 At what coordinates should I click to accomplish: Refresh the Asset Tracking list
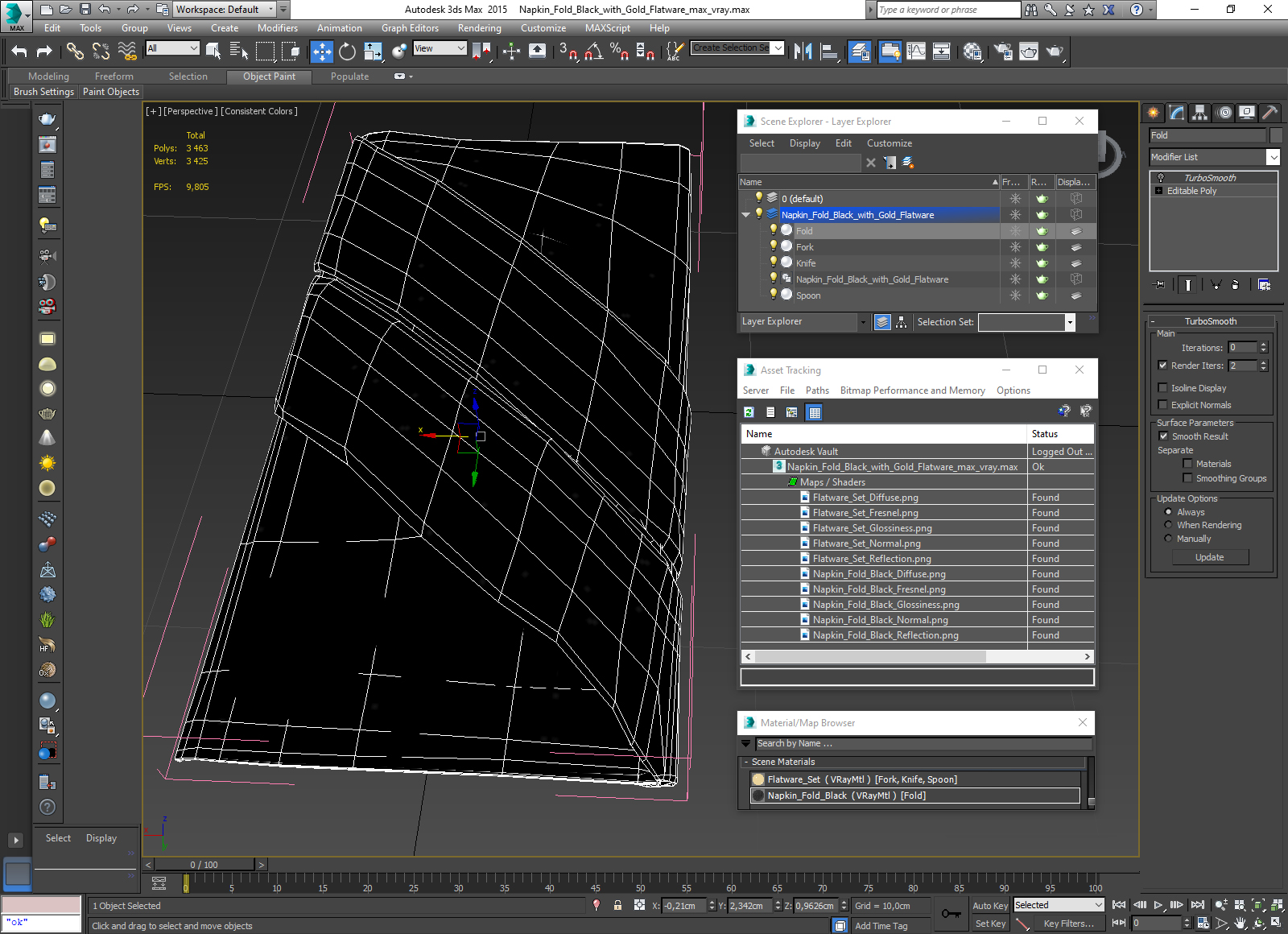click(749, 412)
